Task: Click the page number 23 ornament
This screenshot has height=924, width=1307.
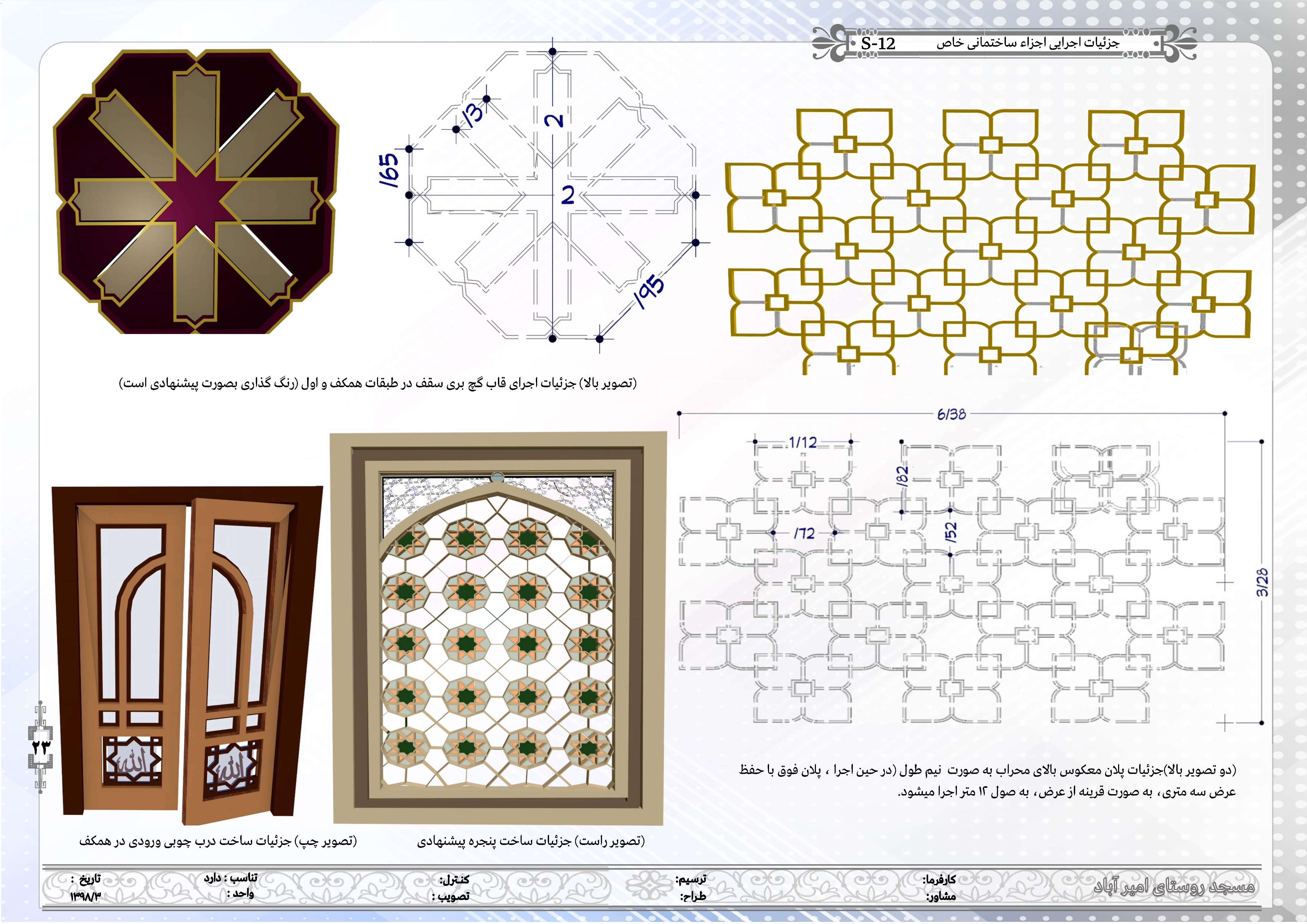Action: [x=41, y=746]
